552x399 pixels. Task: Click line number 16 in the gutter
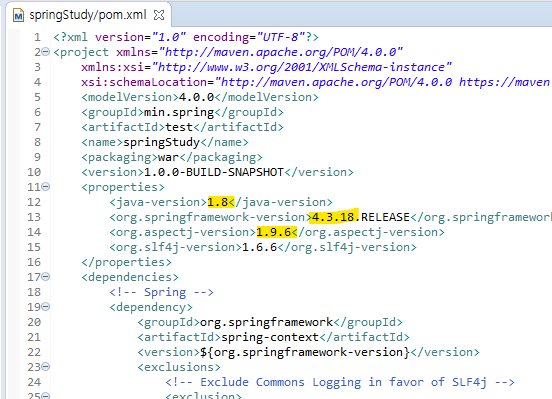[34, 262]
